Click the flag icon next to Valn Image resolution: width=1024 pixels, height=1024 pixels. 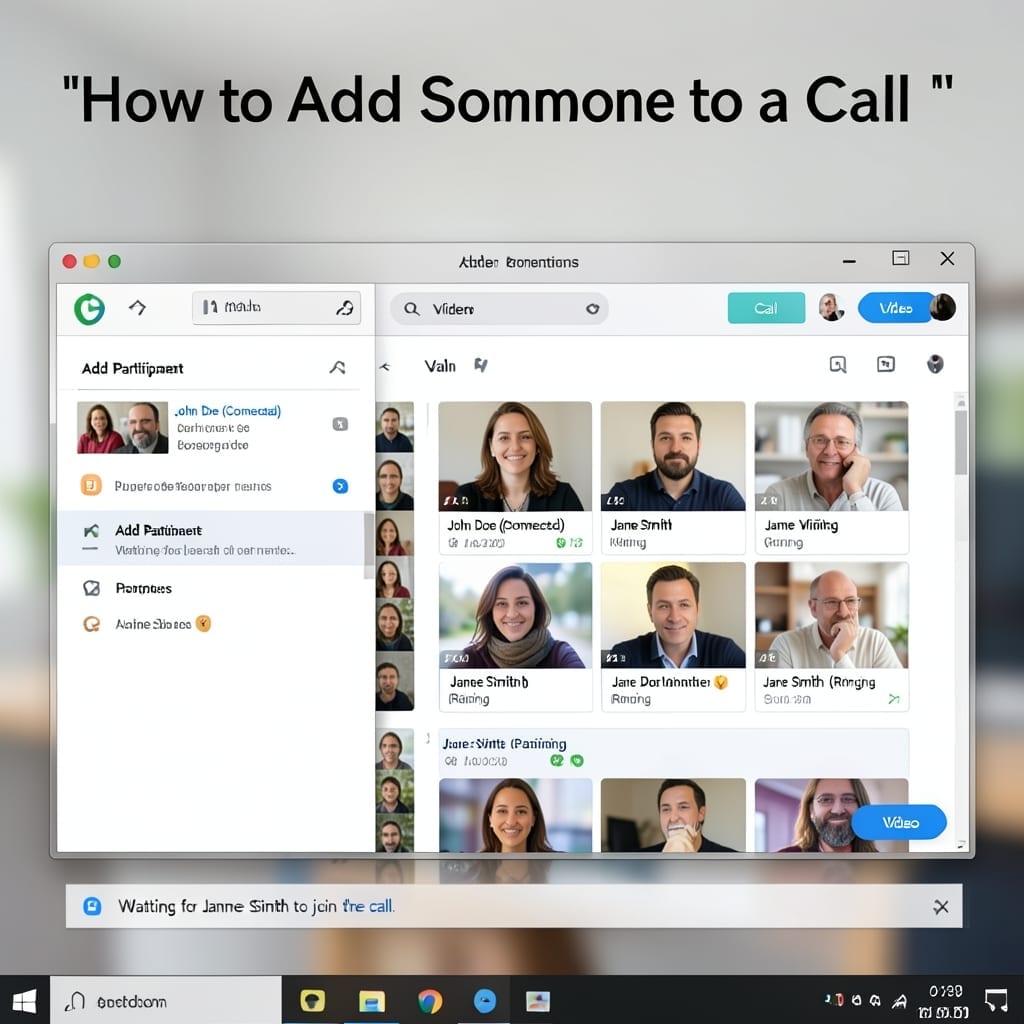481,366
